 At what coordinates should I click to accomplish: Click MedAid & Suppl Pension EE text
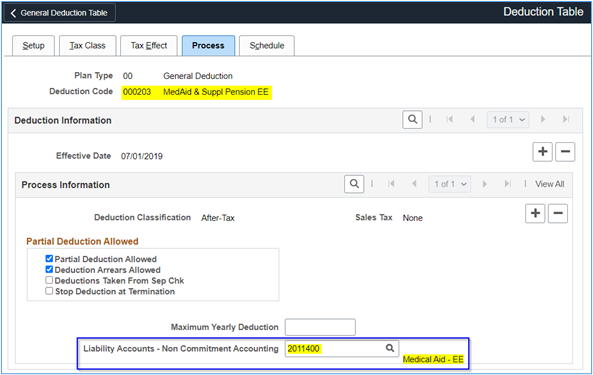[216, 92]
